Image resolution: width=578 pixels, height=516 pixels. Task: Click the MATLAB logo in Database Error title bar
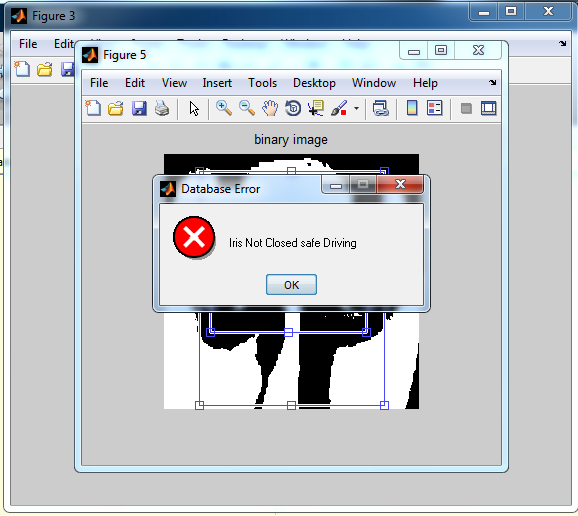(168, 189)
